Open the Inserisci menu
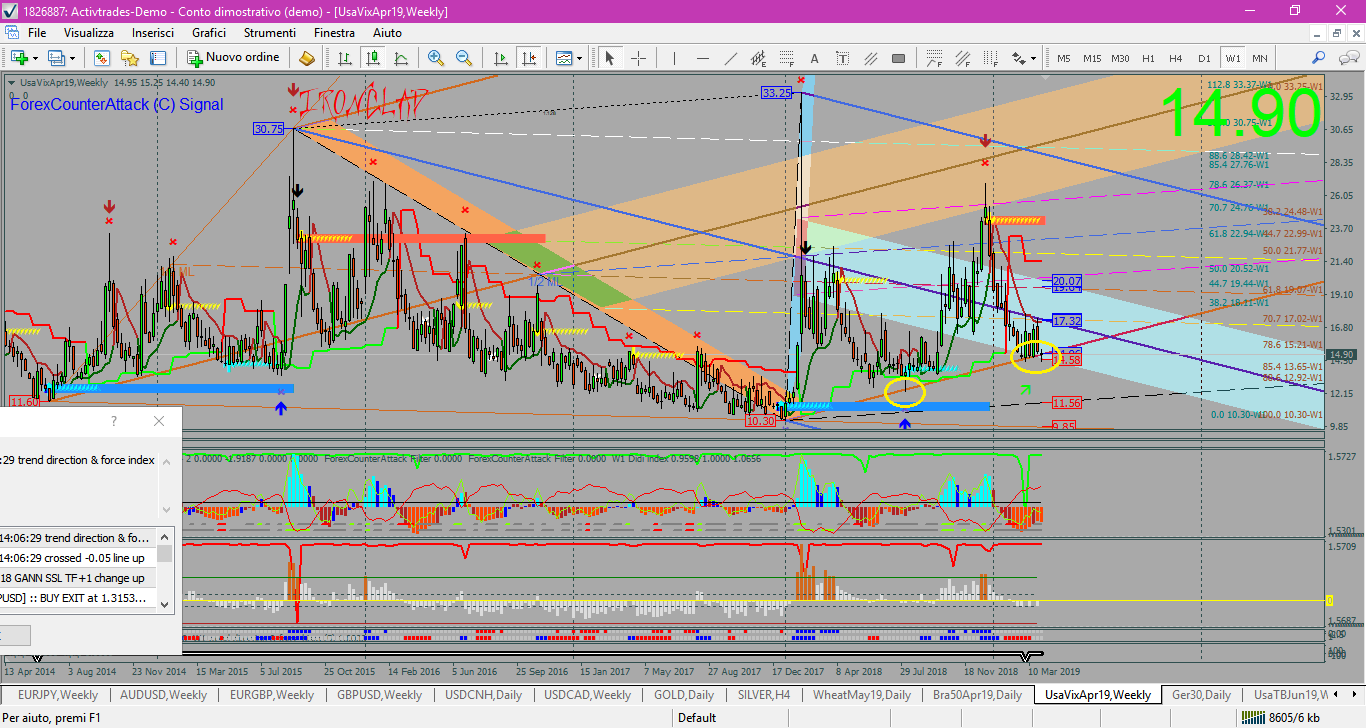 (x=153, y=33)
